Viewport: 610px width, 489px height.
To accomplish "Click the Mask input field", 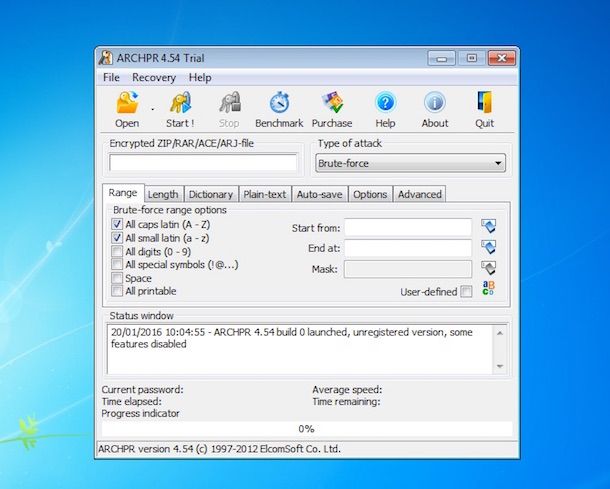I will 408,269.
